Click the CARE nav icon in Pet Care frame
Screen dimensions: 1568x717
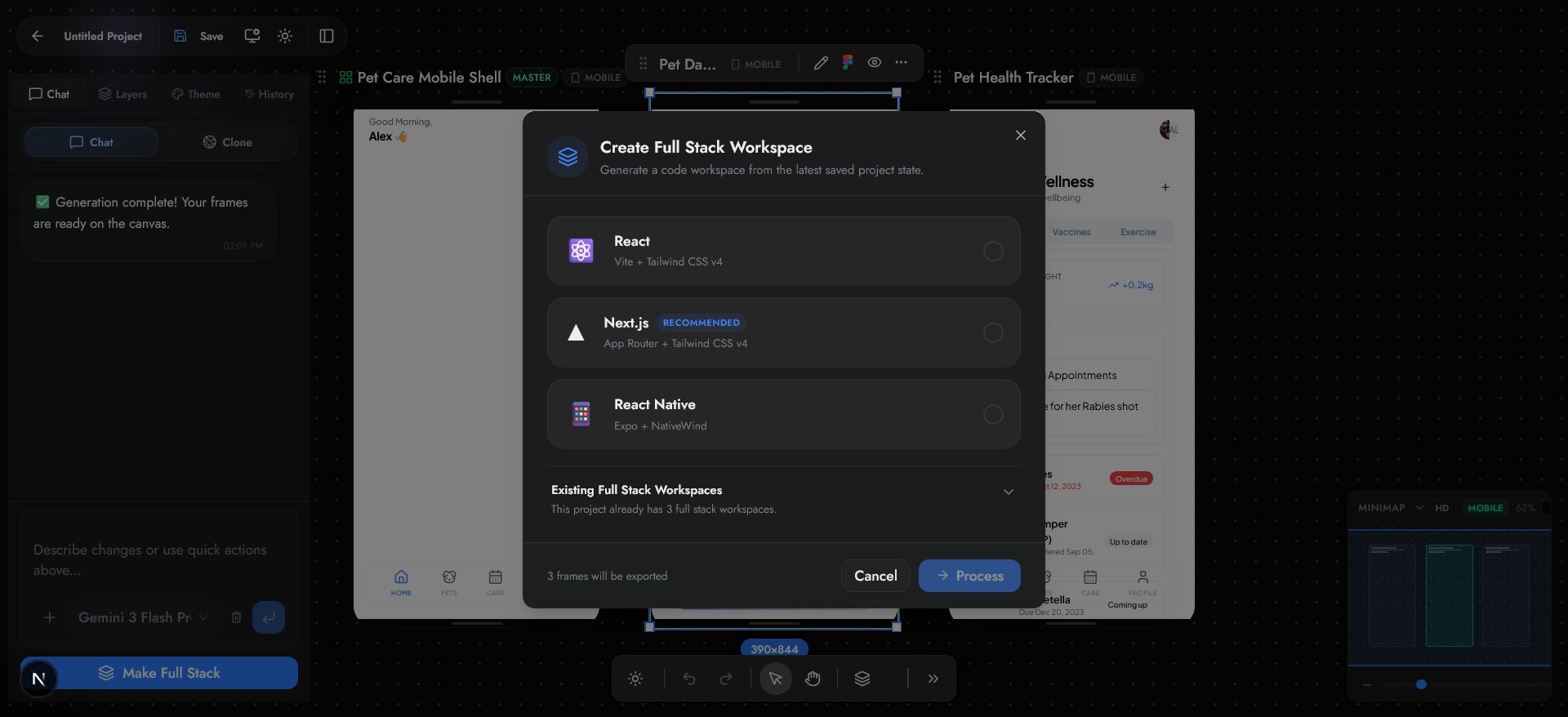(496, 577)
